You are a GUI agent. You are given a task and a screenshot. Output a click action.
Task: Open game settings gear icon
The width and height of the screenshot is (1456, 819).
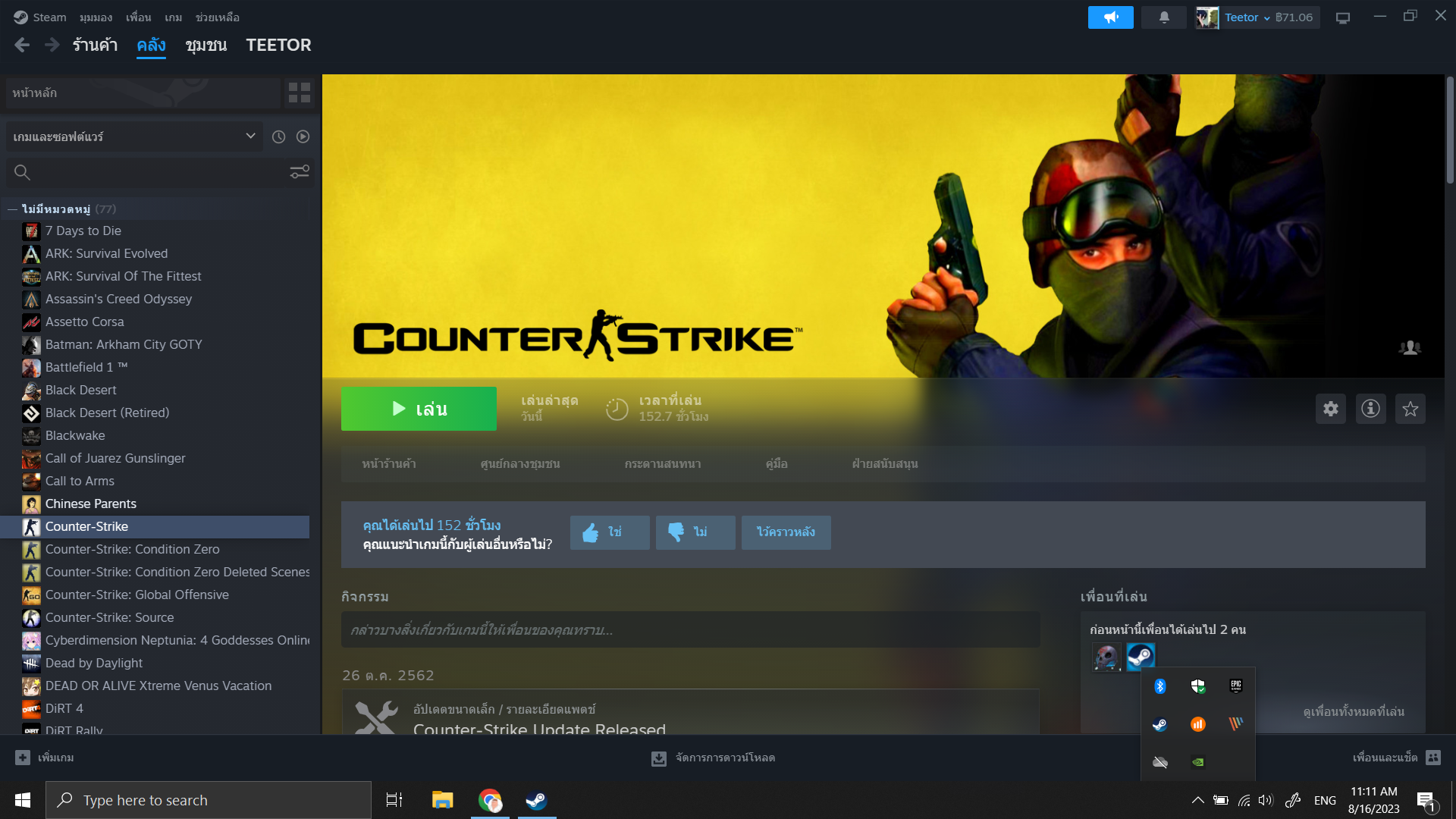coord(1330,409)
